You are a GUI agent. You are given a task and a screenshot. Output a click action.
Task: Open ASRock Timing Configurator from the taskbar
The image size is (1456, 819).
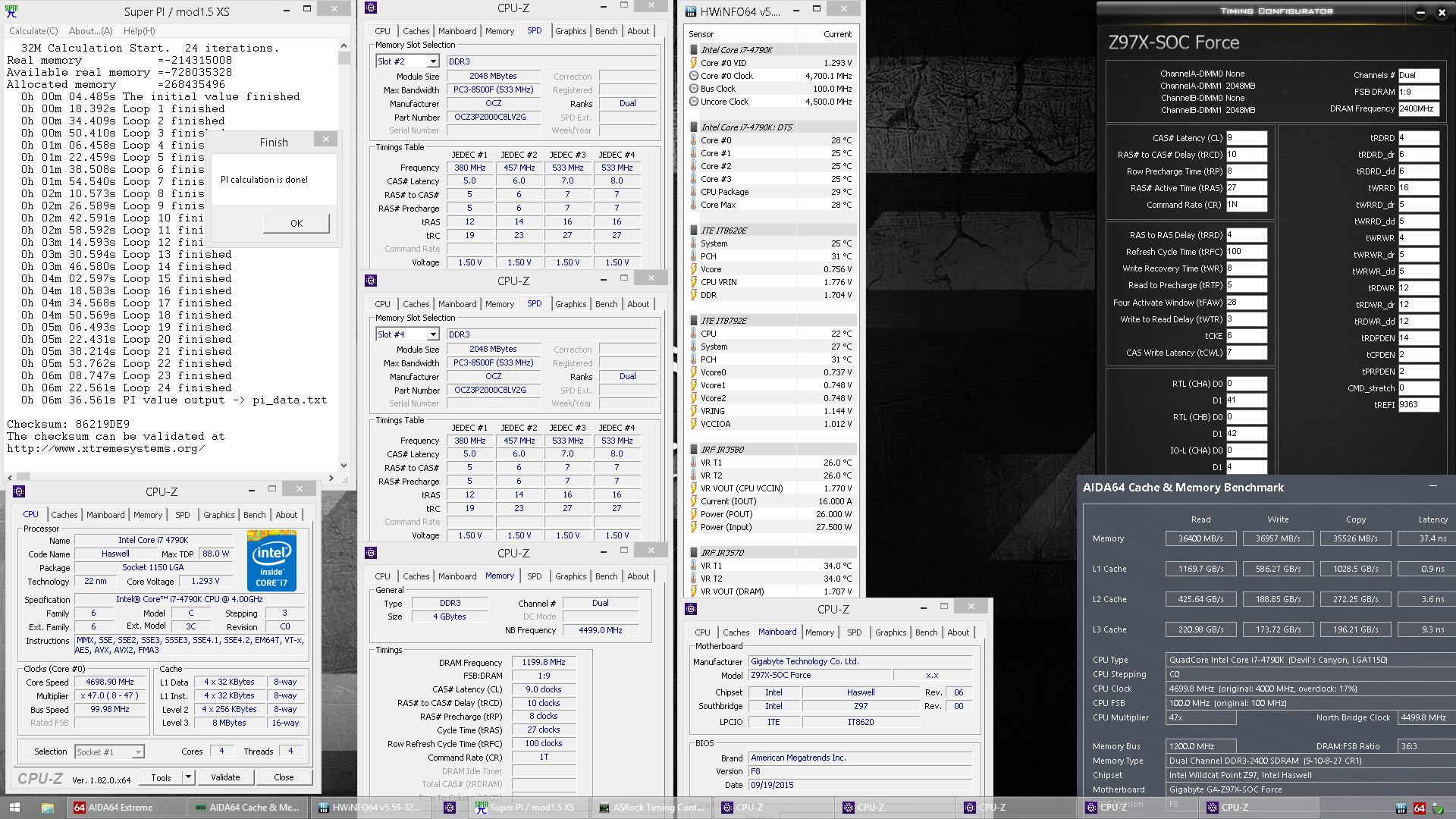[x=651, y=807]
